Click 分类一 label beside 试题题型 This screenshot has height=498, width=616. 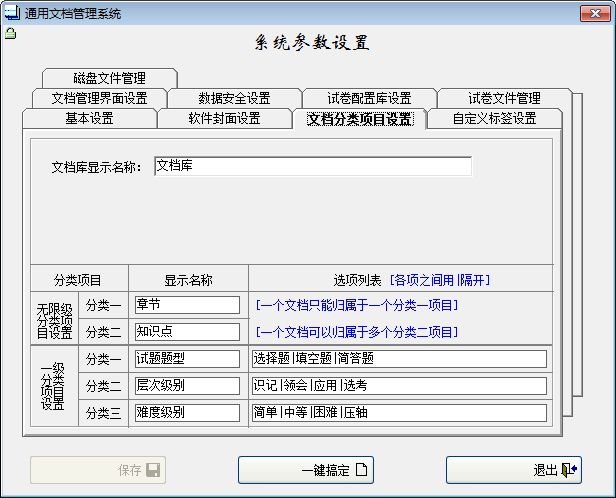point(103,359)
